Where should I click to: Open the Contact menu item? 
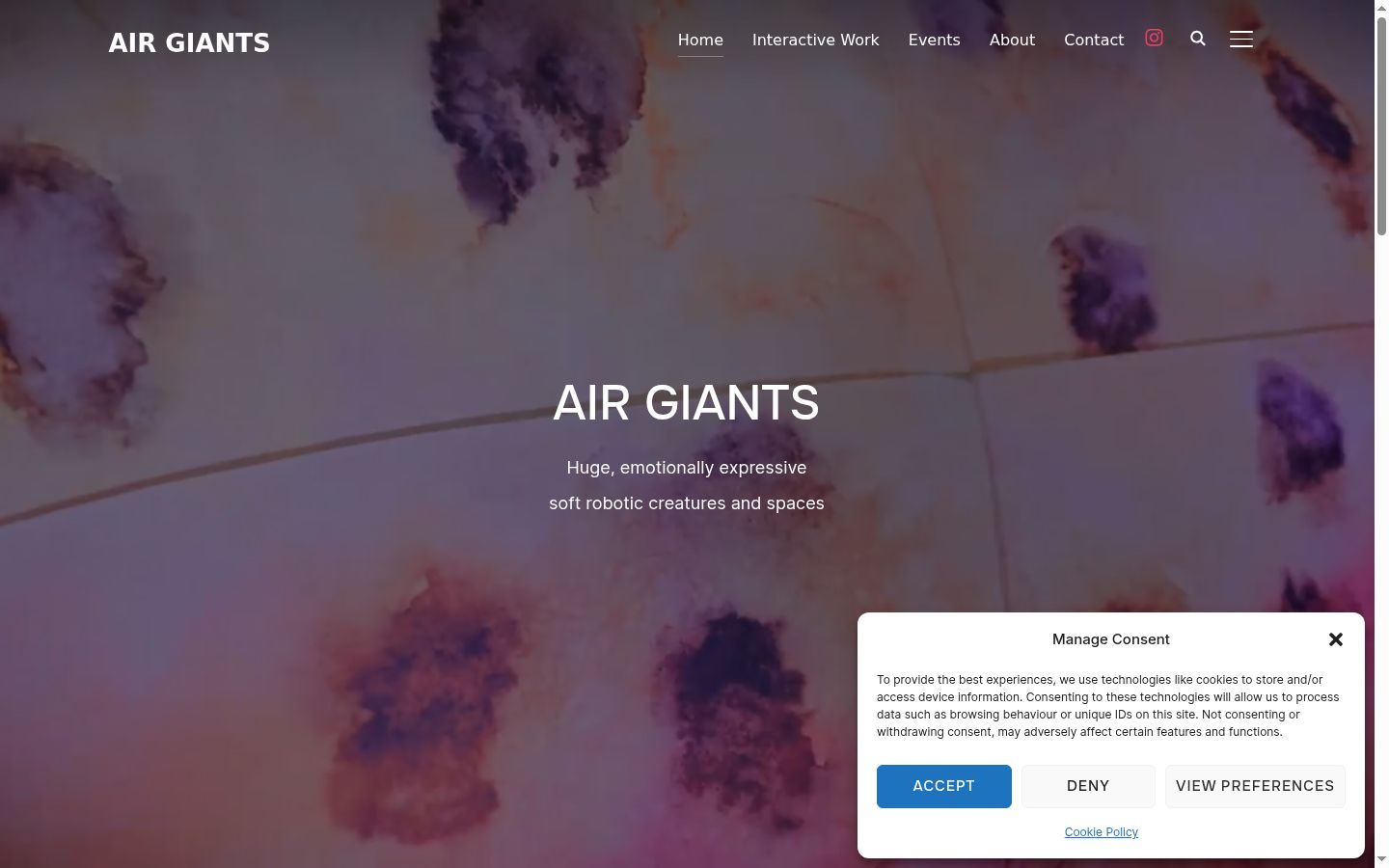(1094, 40)
